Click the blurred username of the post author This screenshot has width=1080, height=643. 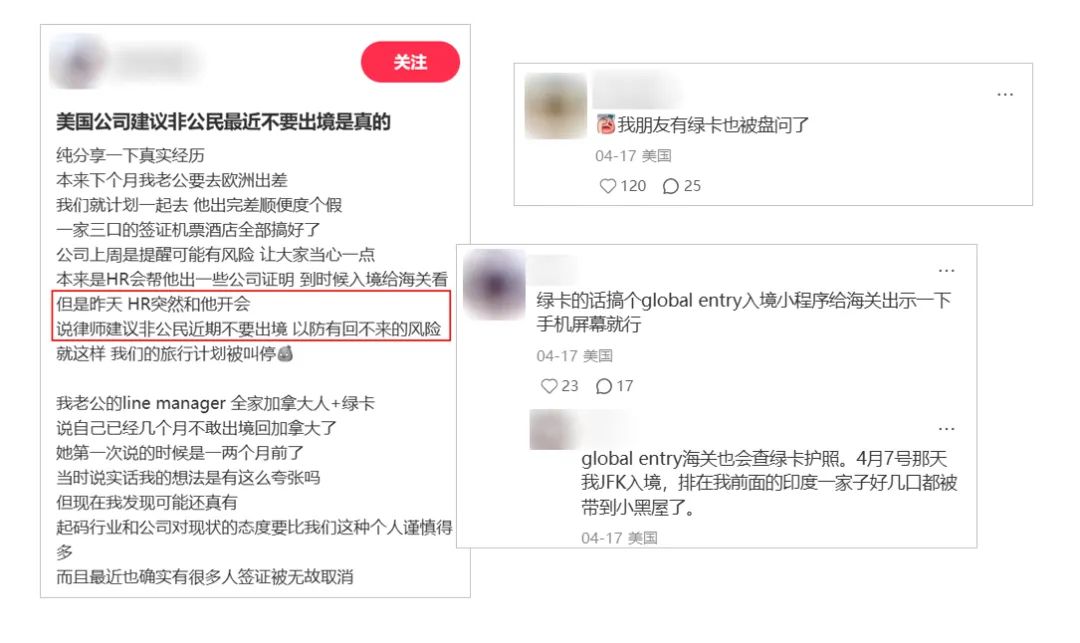[157, 63]
